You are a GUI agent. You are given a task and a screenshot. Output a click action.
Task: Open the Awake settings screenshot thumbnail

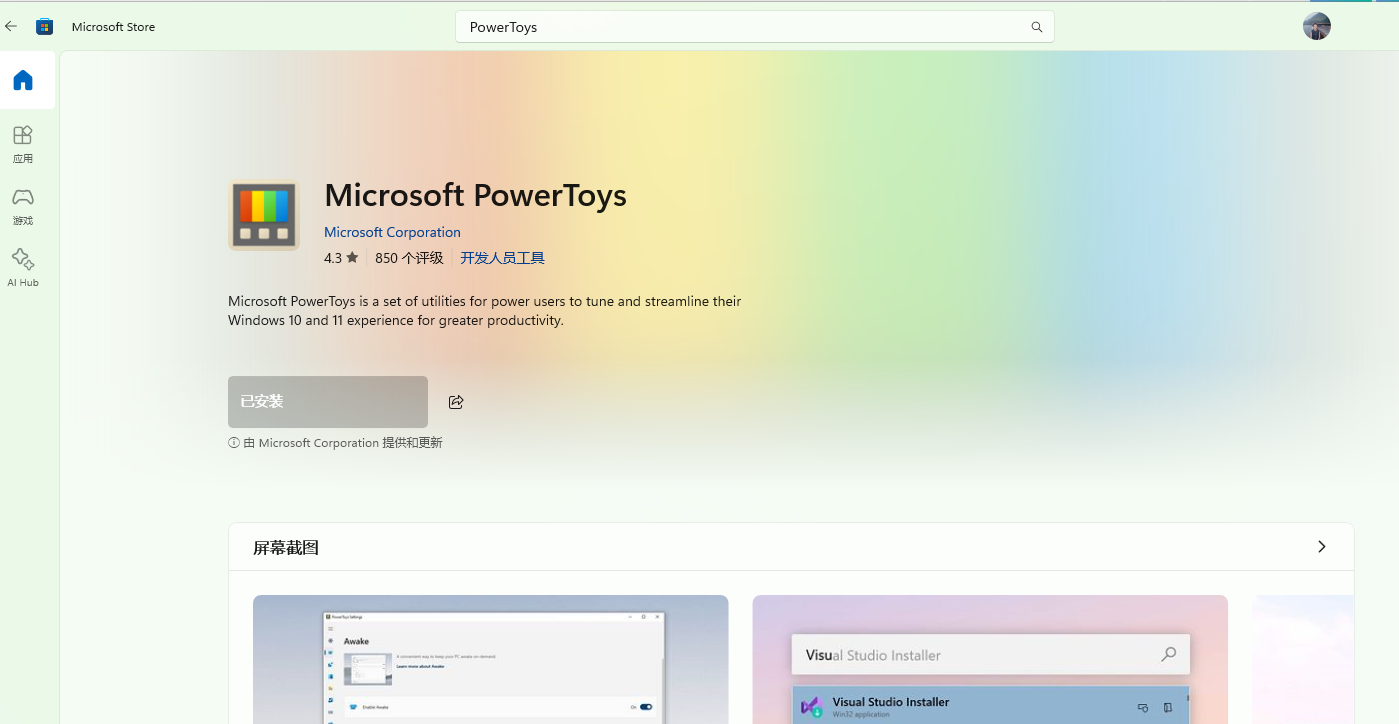490,660
